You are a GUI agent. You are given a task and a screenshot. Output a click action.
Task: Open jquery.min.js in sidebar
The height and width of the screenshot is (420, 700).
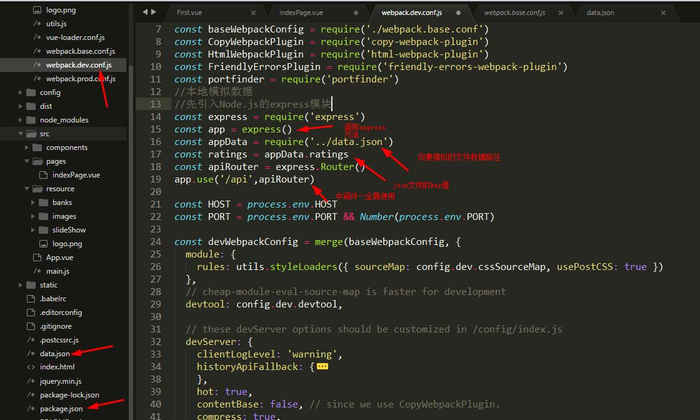point(60,381)
